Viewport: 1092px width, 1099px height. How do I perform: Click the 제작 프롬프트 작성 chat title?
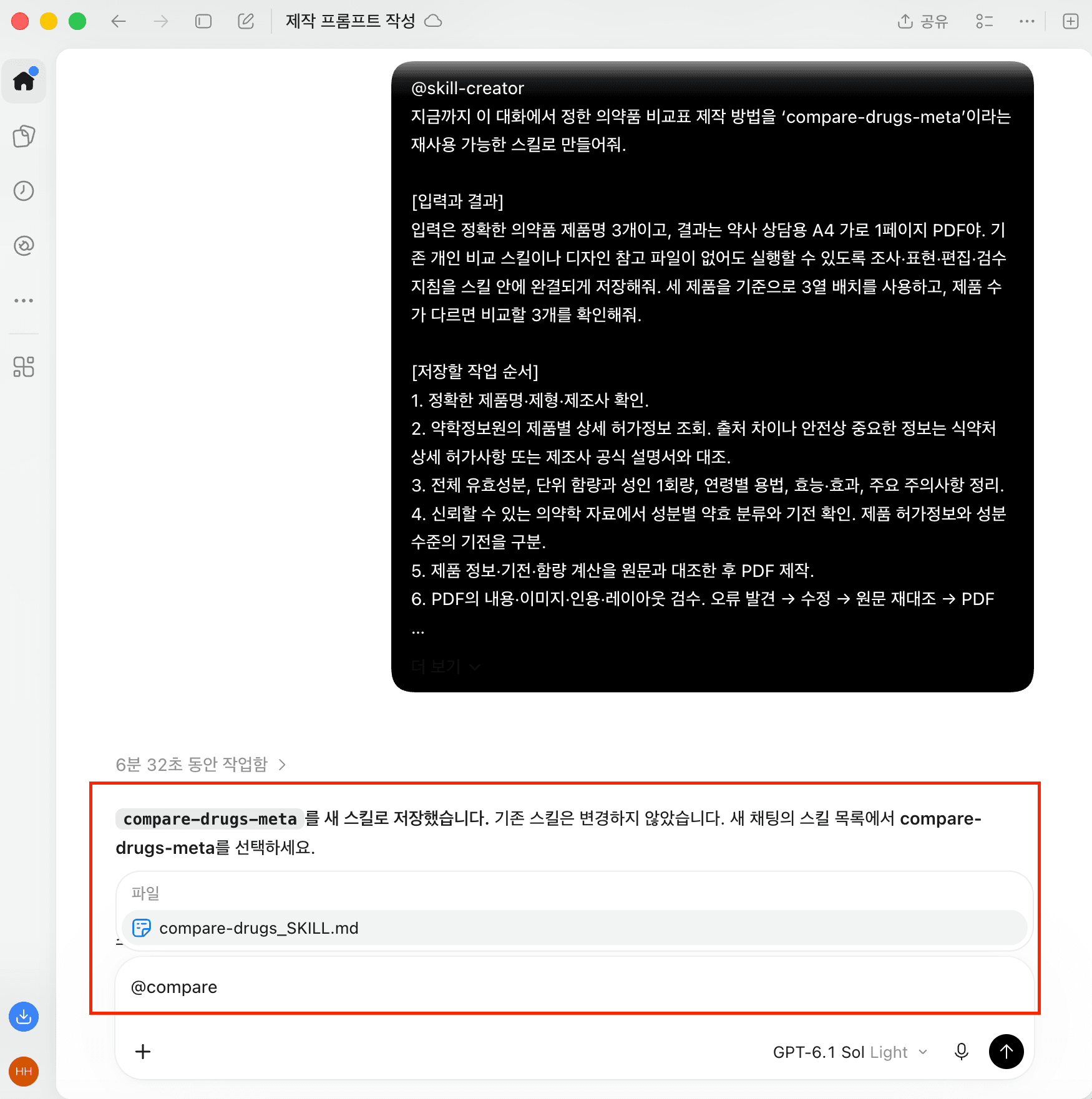[351, 21]
